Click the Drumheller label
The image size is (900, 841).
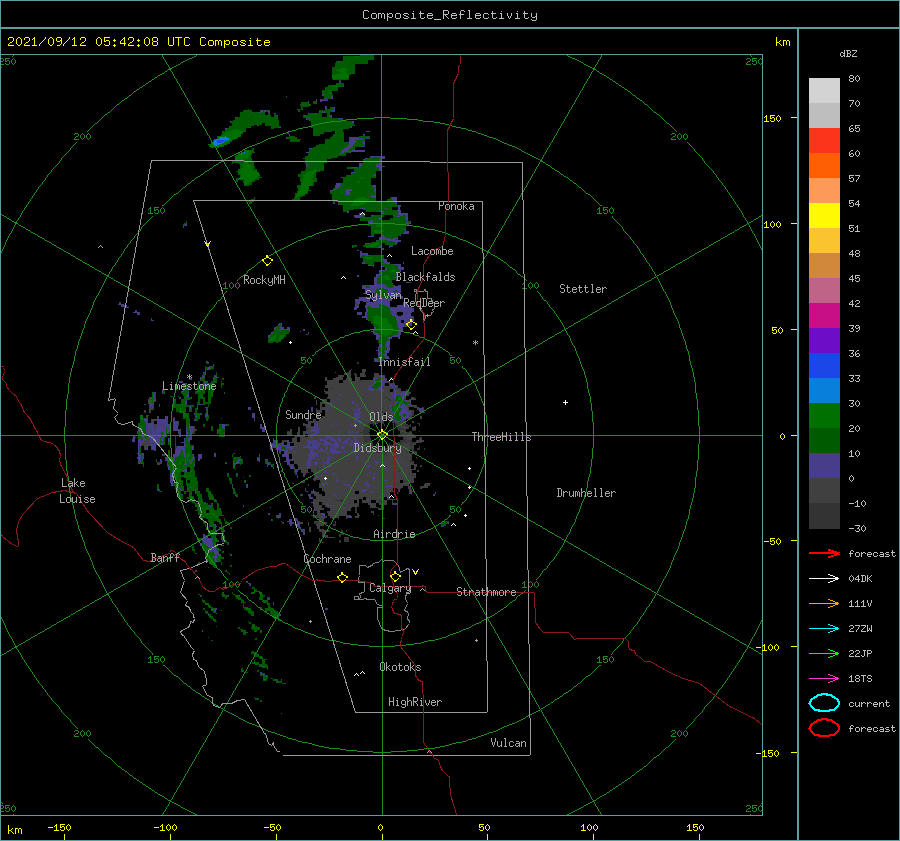(x=586, y=493)
